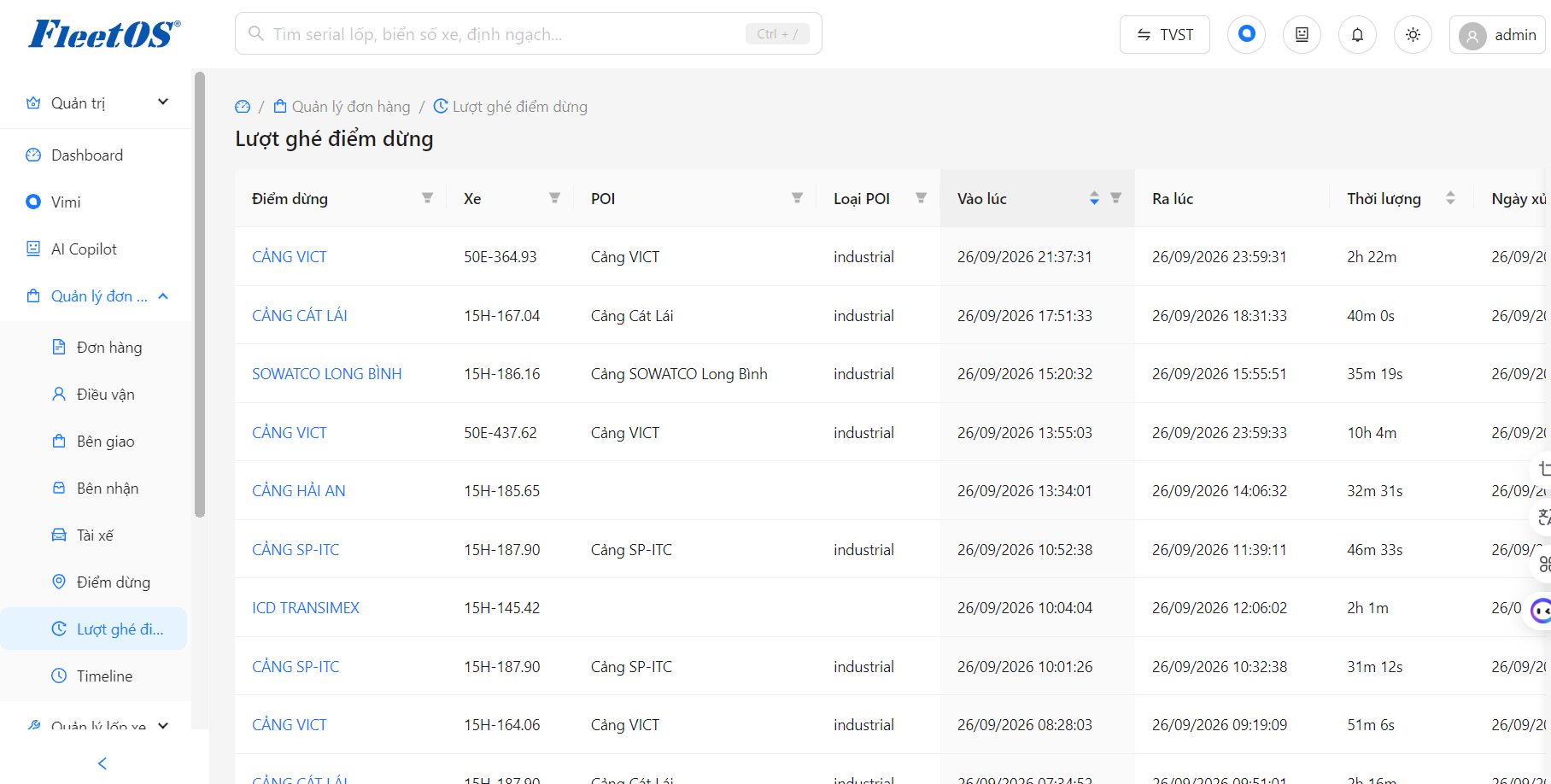Open Dashboard from the sidebar
The image size is (1551, 784).
(87, 155)
